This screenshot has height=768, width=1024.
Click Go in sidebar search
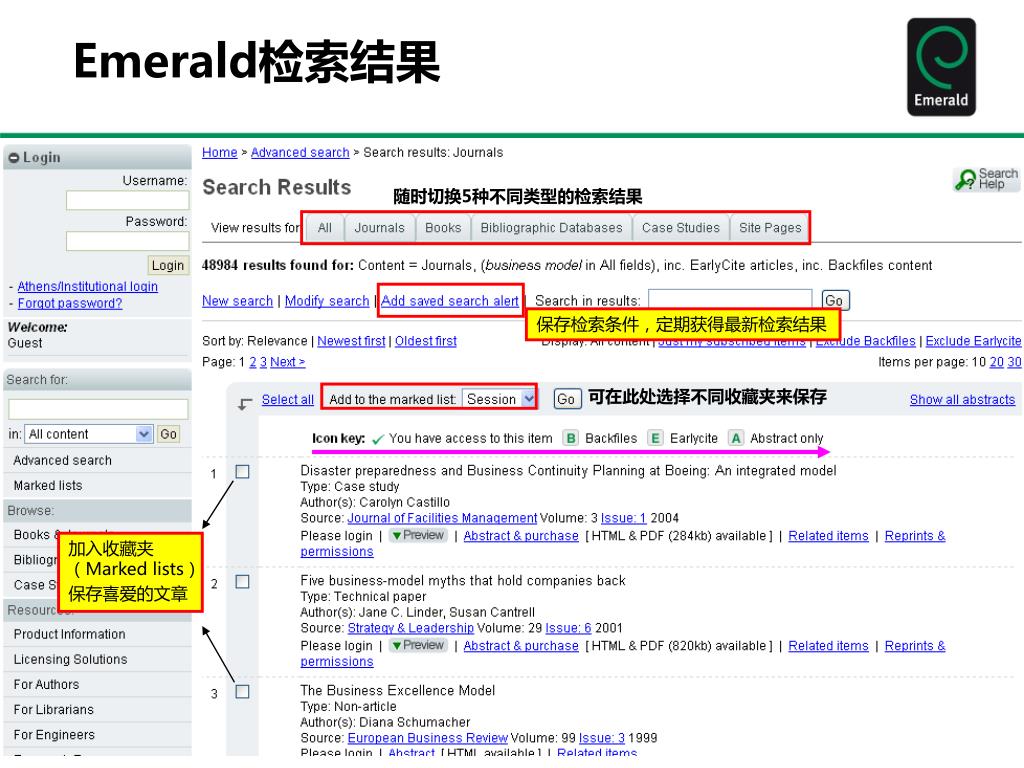(x=168, y=434)
